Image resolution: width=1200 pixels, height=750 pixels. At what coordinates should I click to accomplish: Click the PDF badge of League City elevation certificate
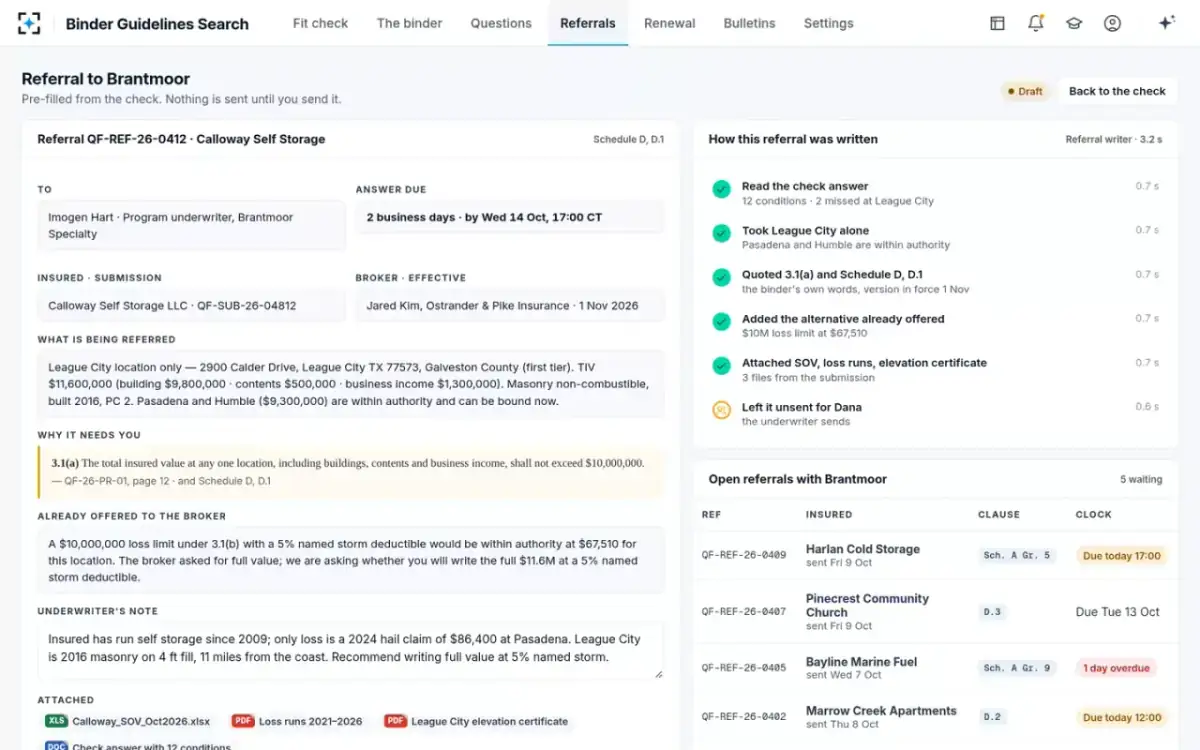click(x=395, y=721)
